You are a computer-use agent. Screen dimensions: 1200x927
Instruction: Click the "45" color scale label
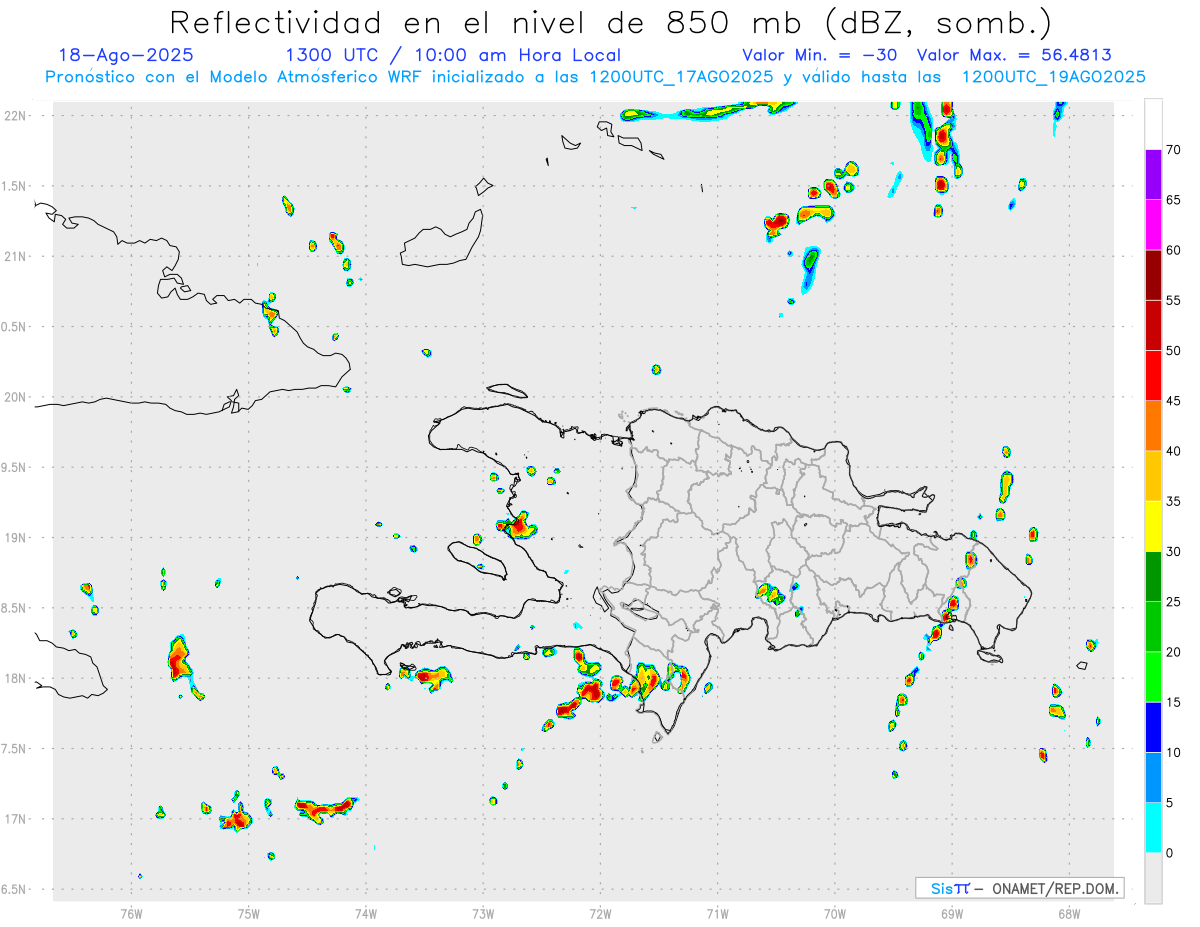point(1174,401)
